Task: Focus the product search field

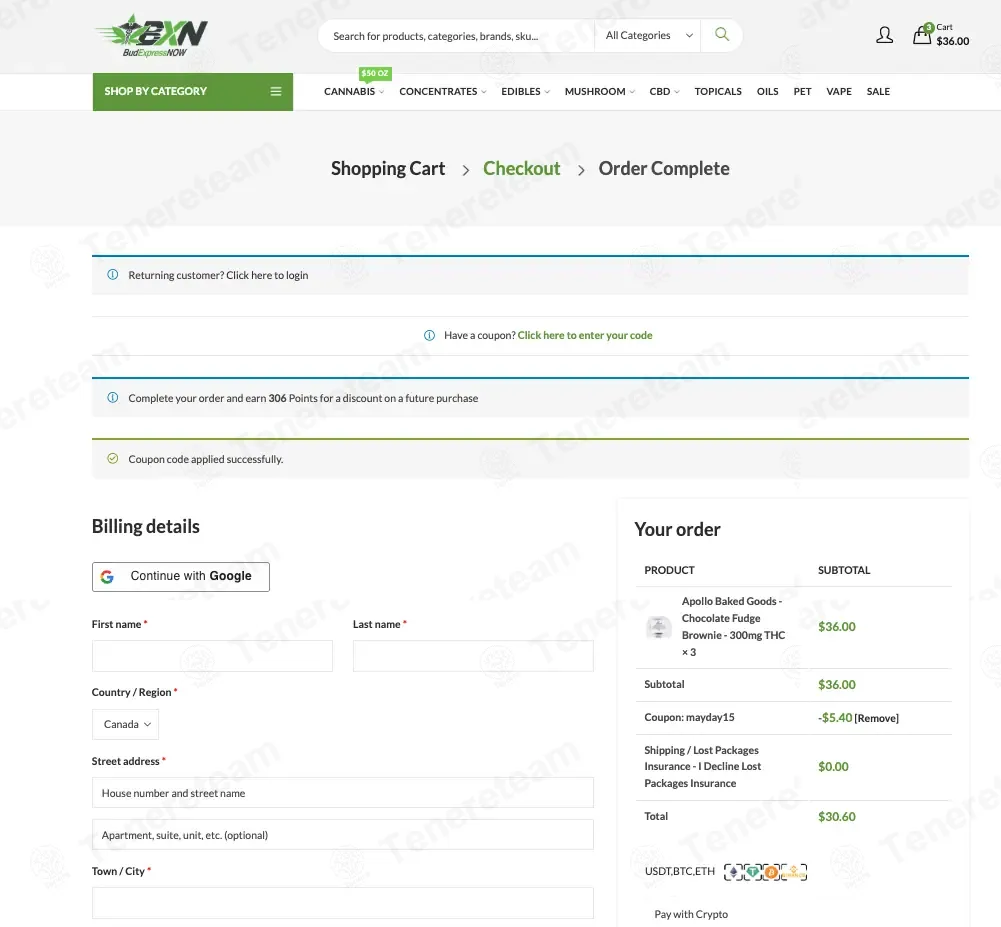Action: (x=456, y=36)
